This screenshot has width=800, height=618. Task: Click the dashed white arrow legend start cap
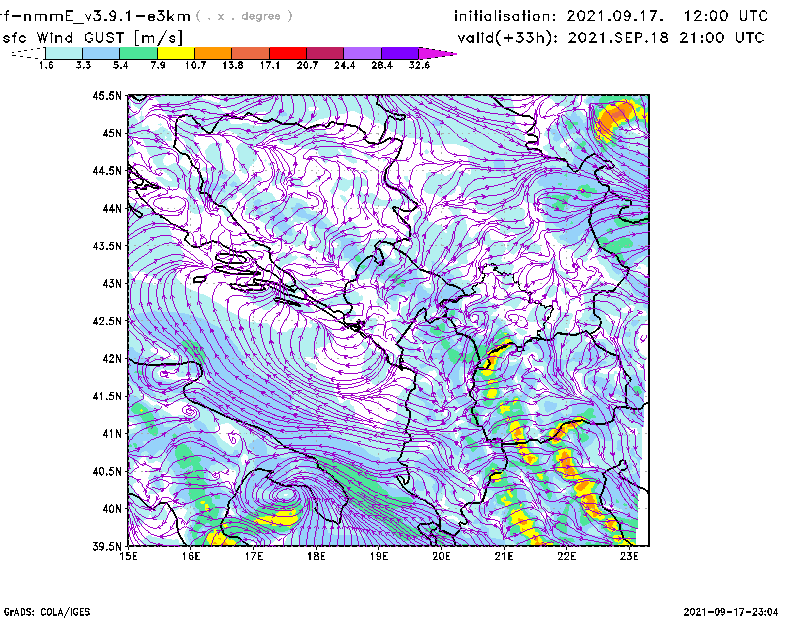point(29,53)
